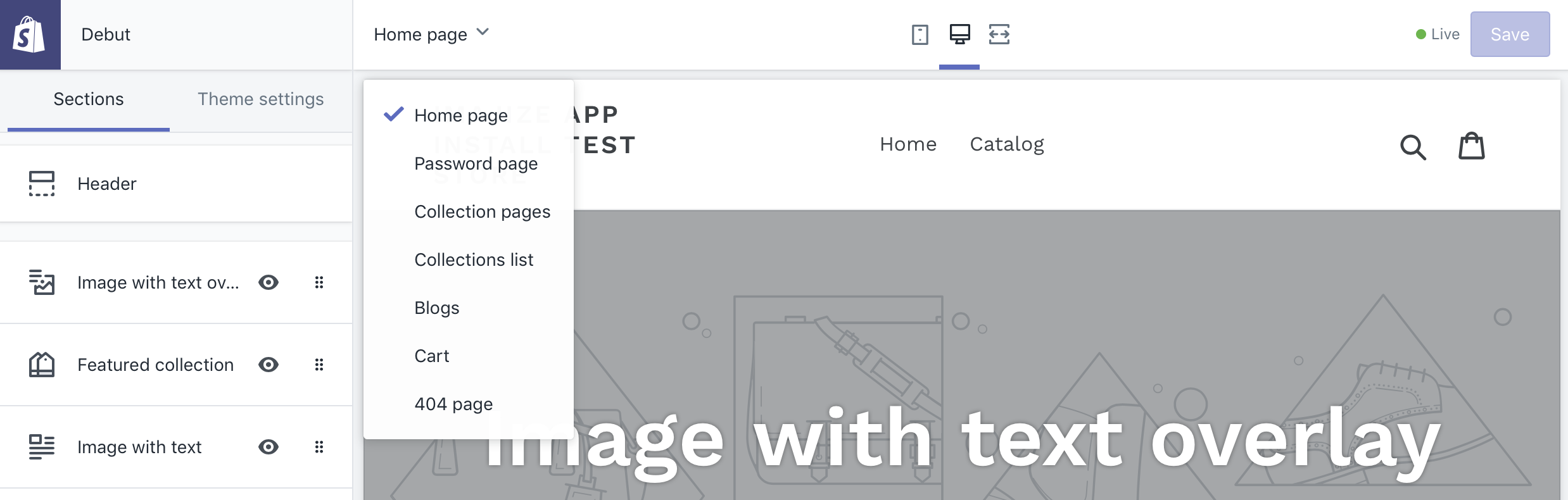This screenshot has width=1568, height=500.
Task: Click the Shopify logo icon
Action: (30, 34)
